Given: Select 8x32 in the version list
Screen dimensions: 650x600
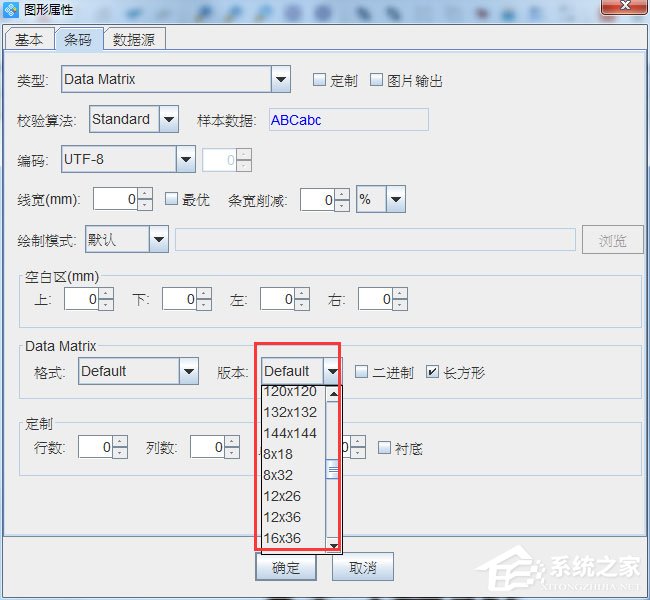Looking at the screenshot, I should click(x=294, y=475).
